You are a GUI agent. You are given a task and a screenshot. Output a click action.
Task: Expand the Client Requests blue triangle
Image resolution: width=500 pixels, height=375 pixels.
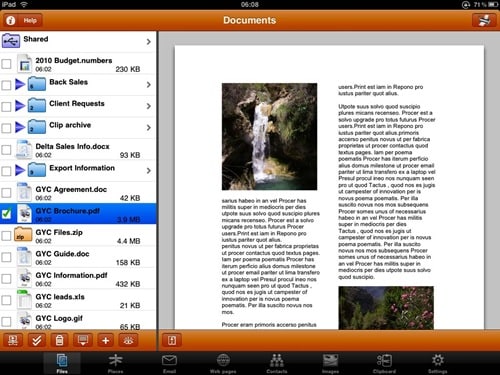click(20, 106)
